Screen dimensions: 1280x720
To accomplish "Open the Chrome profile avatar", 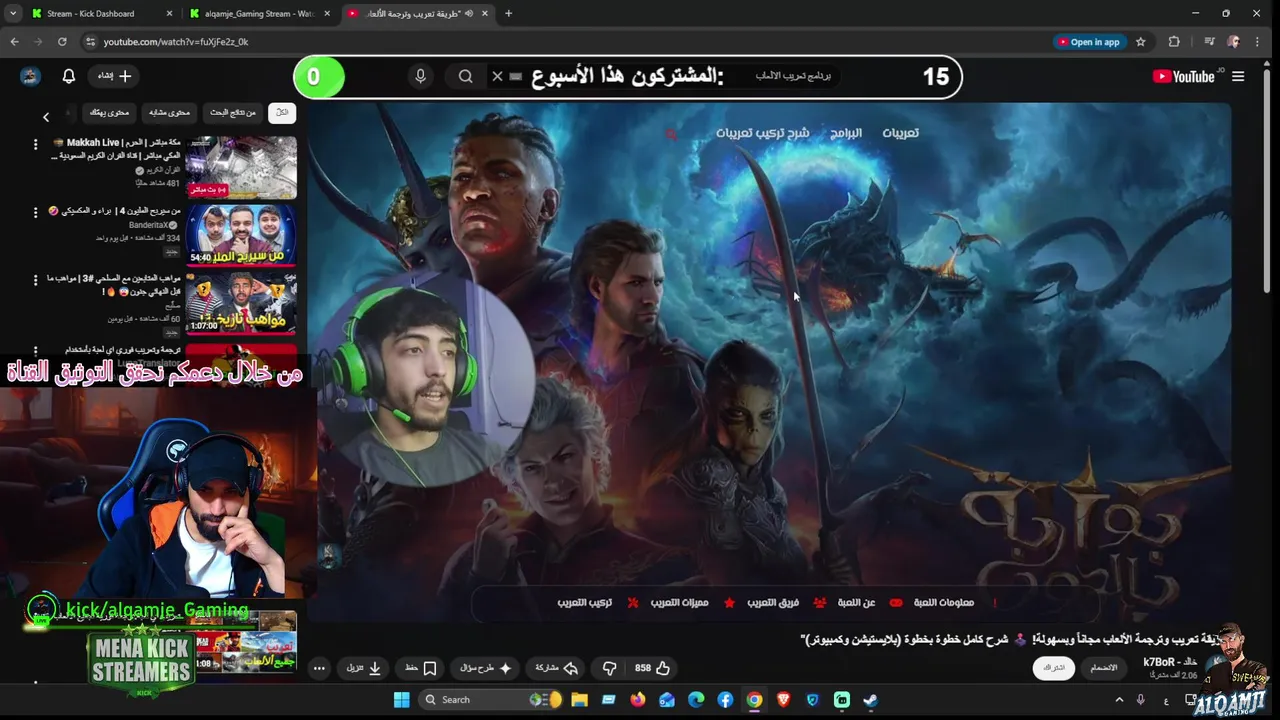I will 1233,42.
